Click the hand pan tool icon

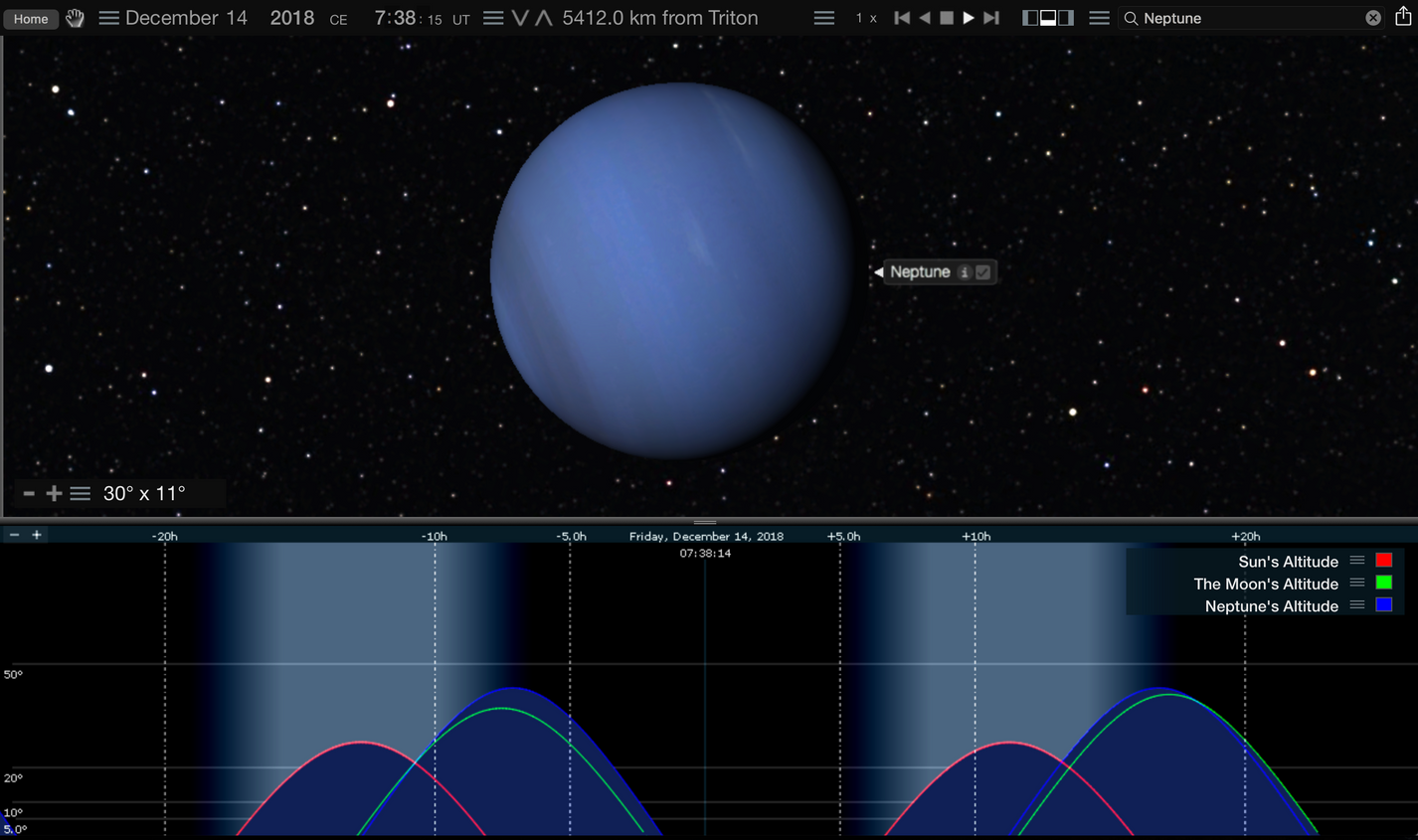(75, 17)
